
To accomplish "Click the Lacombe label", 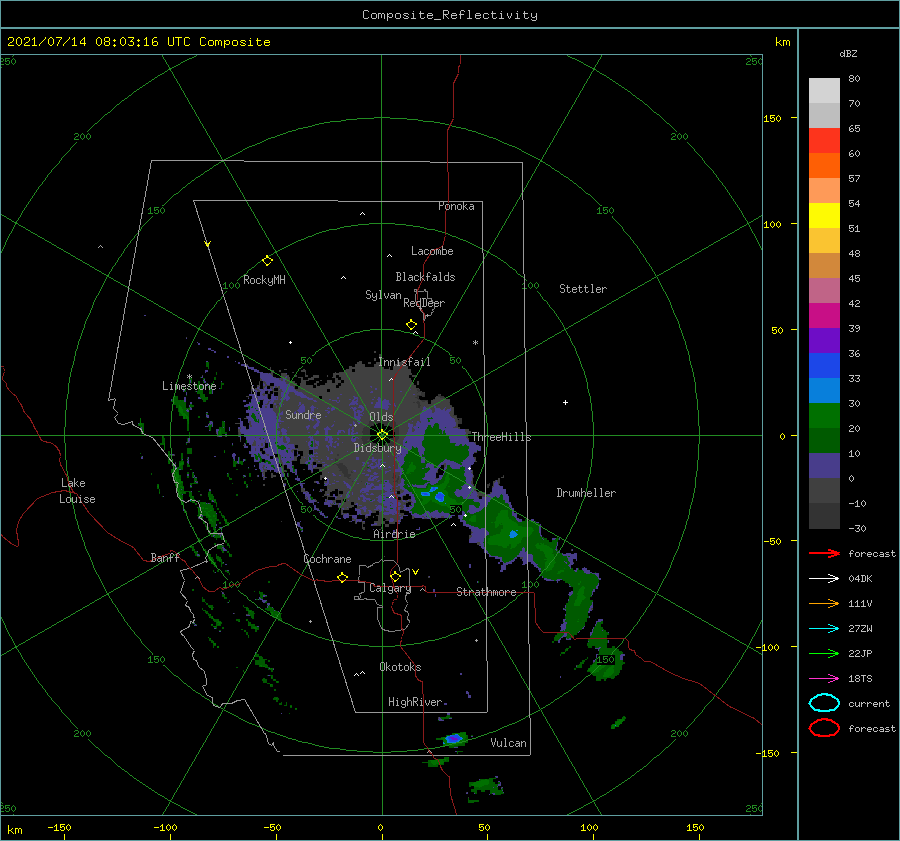I will click(432, 251).
